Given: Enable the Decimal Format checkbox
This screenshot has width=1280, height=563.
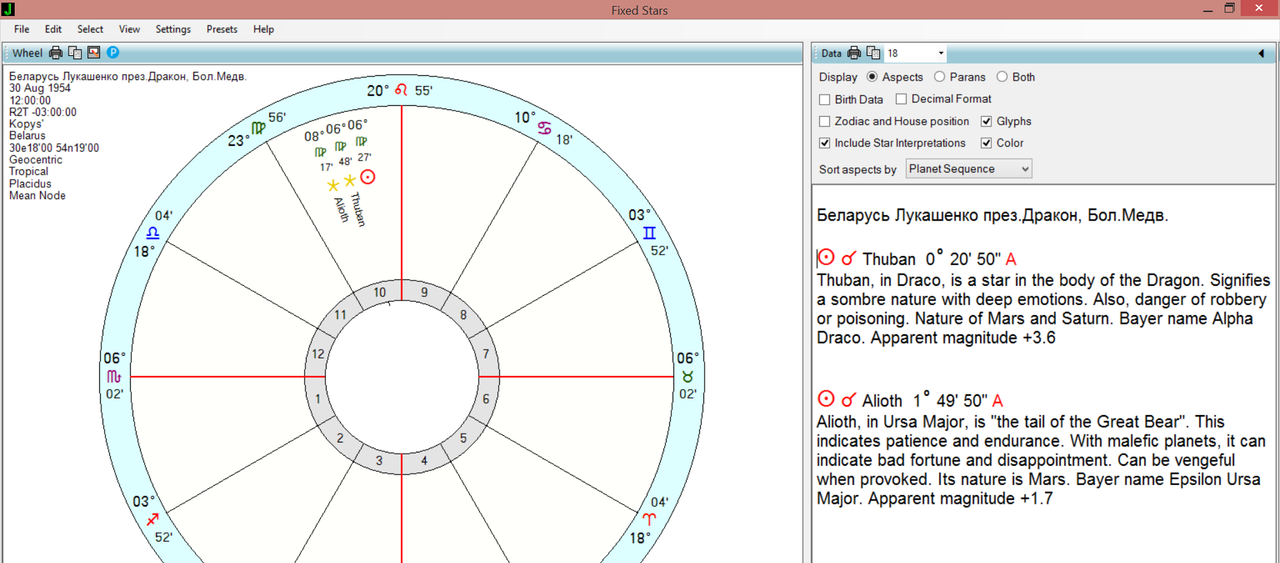Looking at the screenshot, I should [901, 99].
